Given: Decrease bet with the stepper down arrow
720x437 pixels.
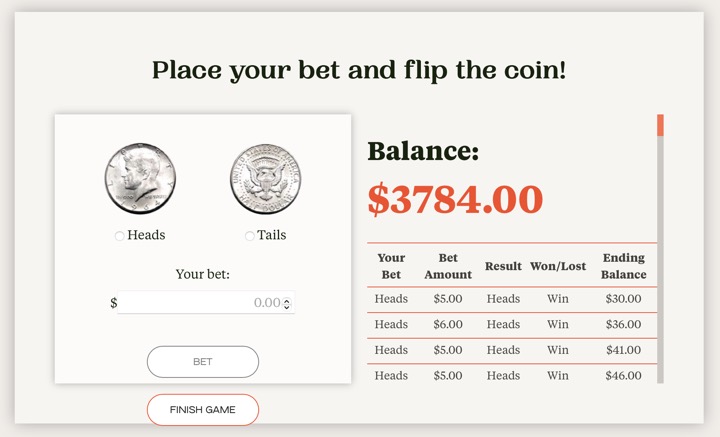Looking at the screenshot, I should tap(287, 306).
